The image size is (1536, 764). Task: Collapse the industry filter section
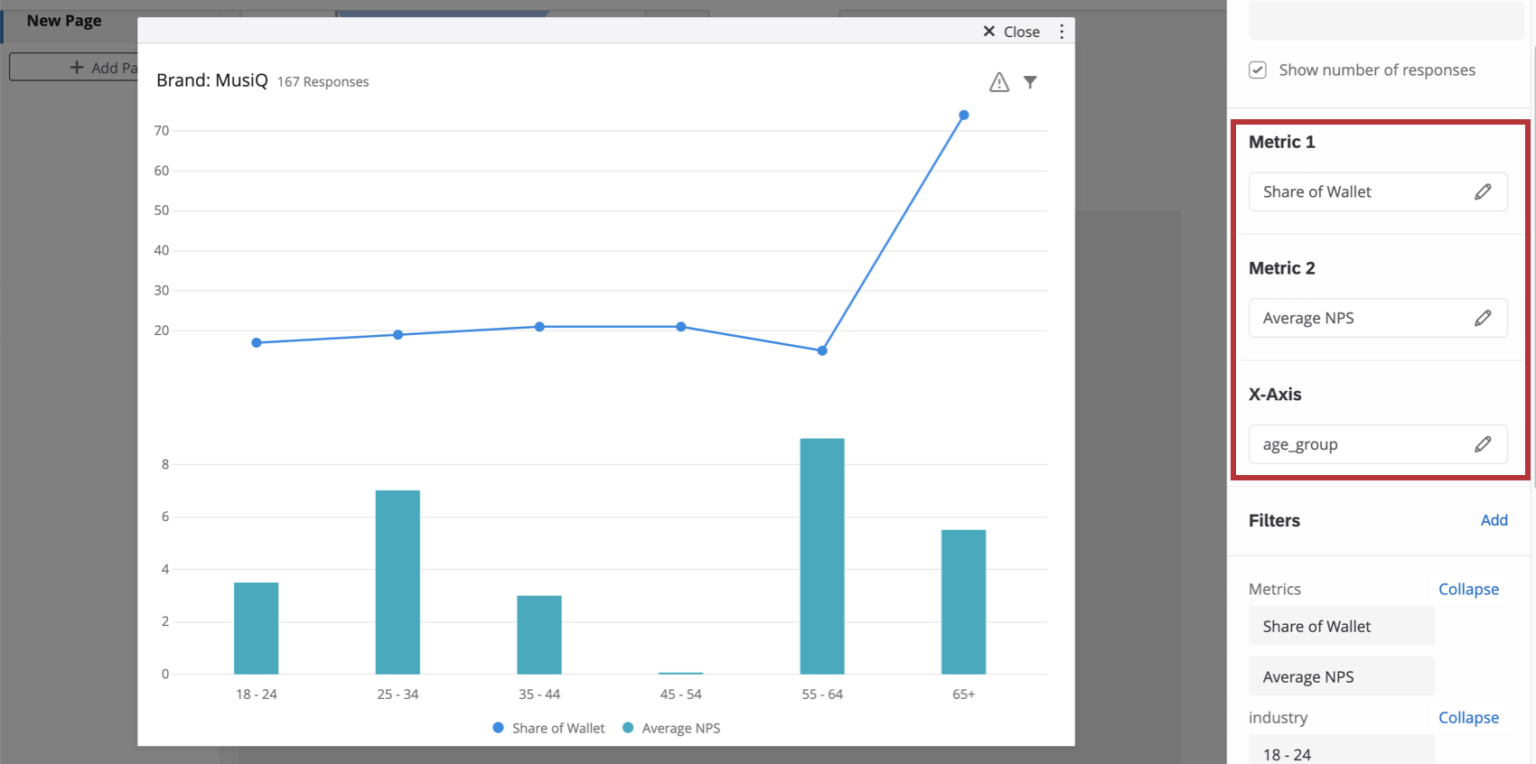point(1468,717)
